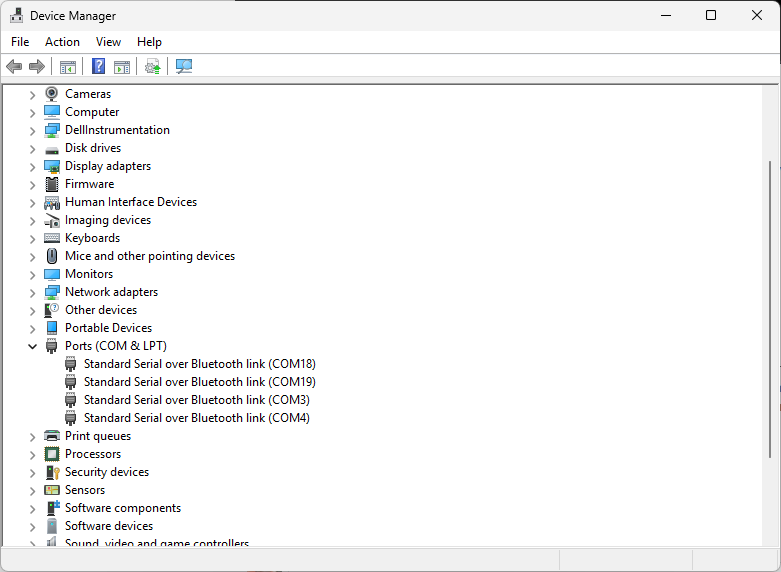Screen dimensions: 781x572
Task: Expand the DellInstrumentation node
Action: (x=32, y=131)
